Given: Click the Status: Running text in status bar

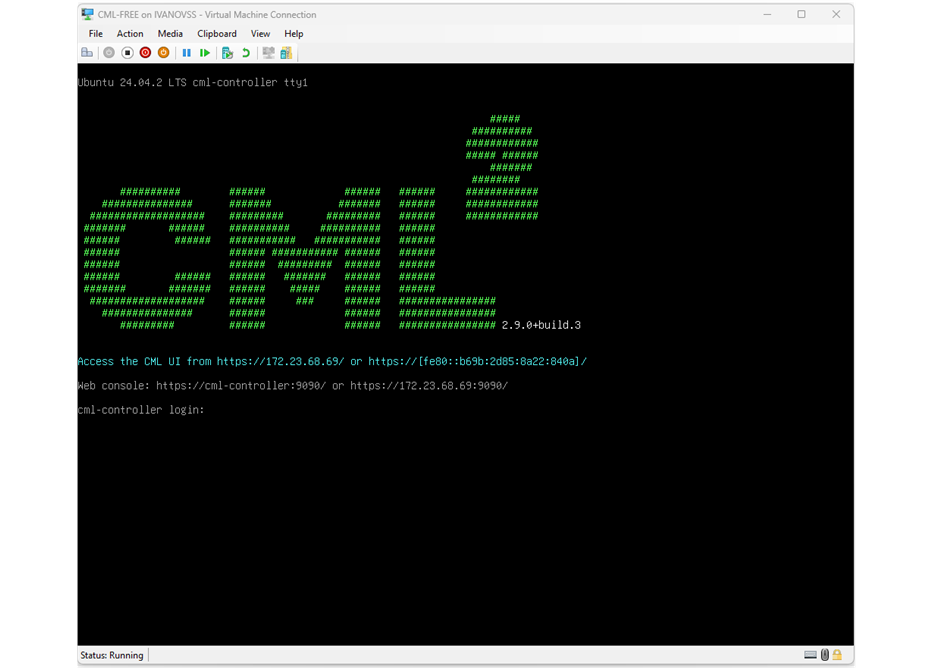Looking at the screenshot, I should 112,655.
